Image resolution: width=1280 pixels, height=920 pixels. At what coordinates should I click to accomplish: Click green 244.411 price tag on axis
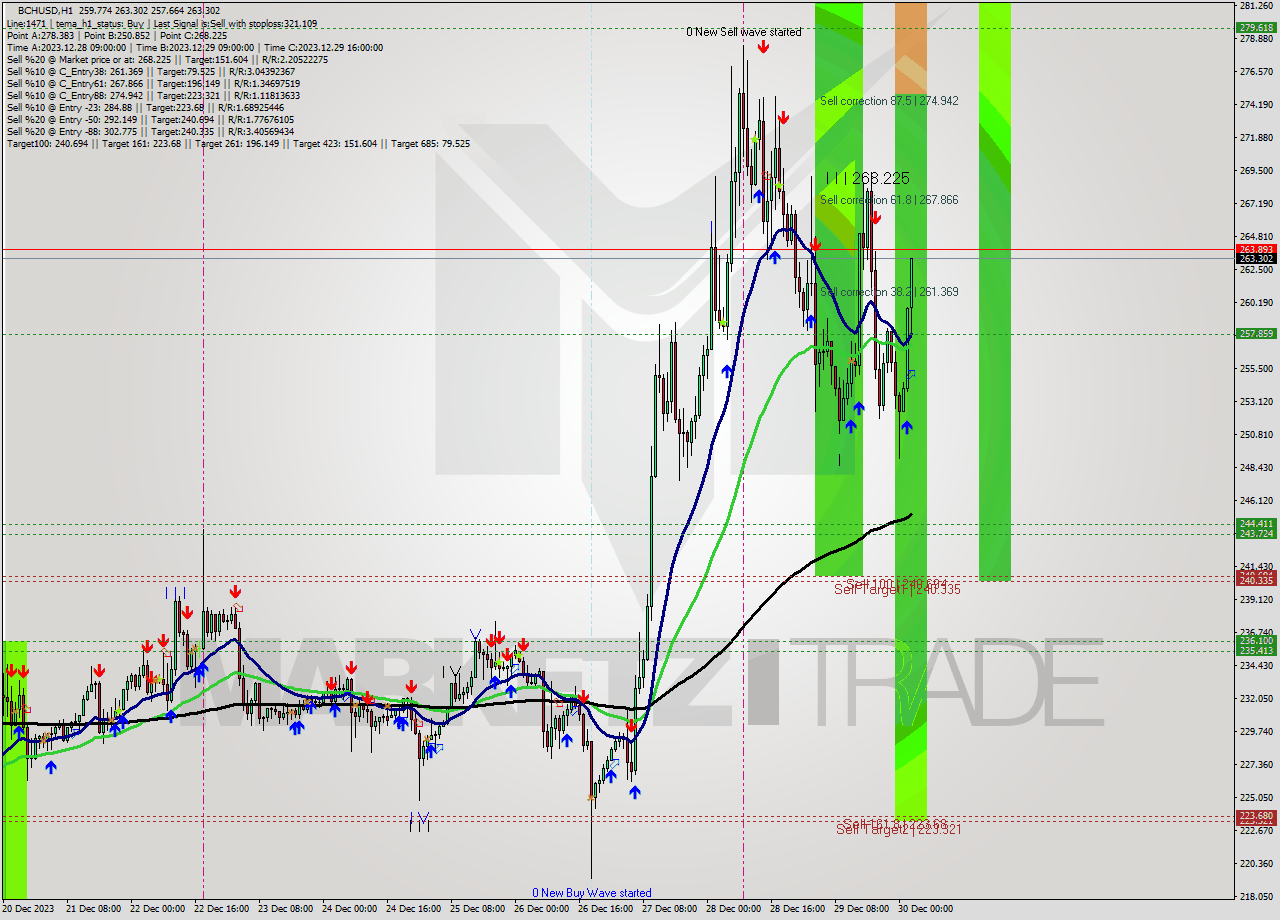pos(1256,524)
